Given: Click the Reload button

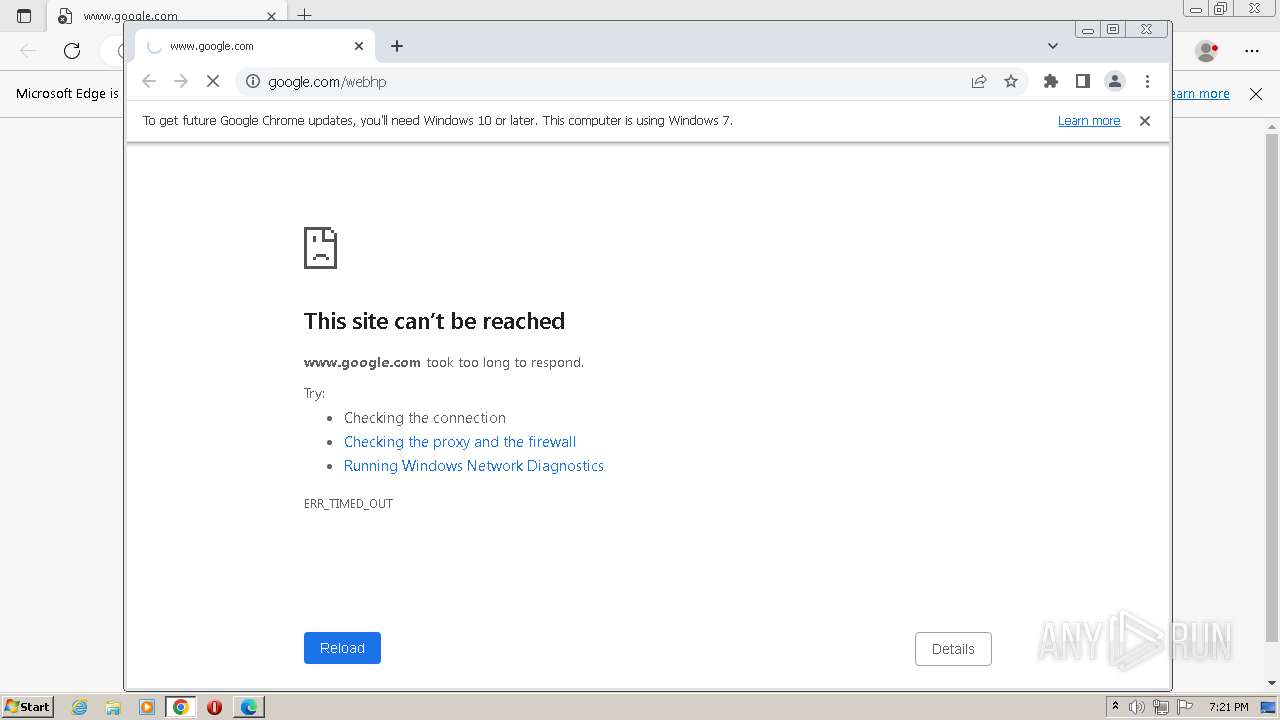Looking at the screenshot, I should (342, 648).
